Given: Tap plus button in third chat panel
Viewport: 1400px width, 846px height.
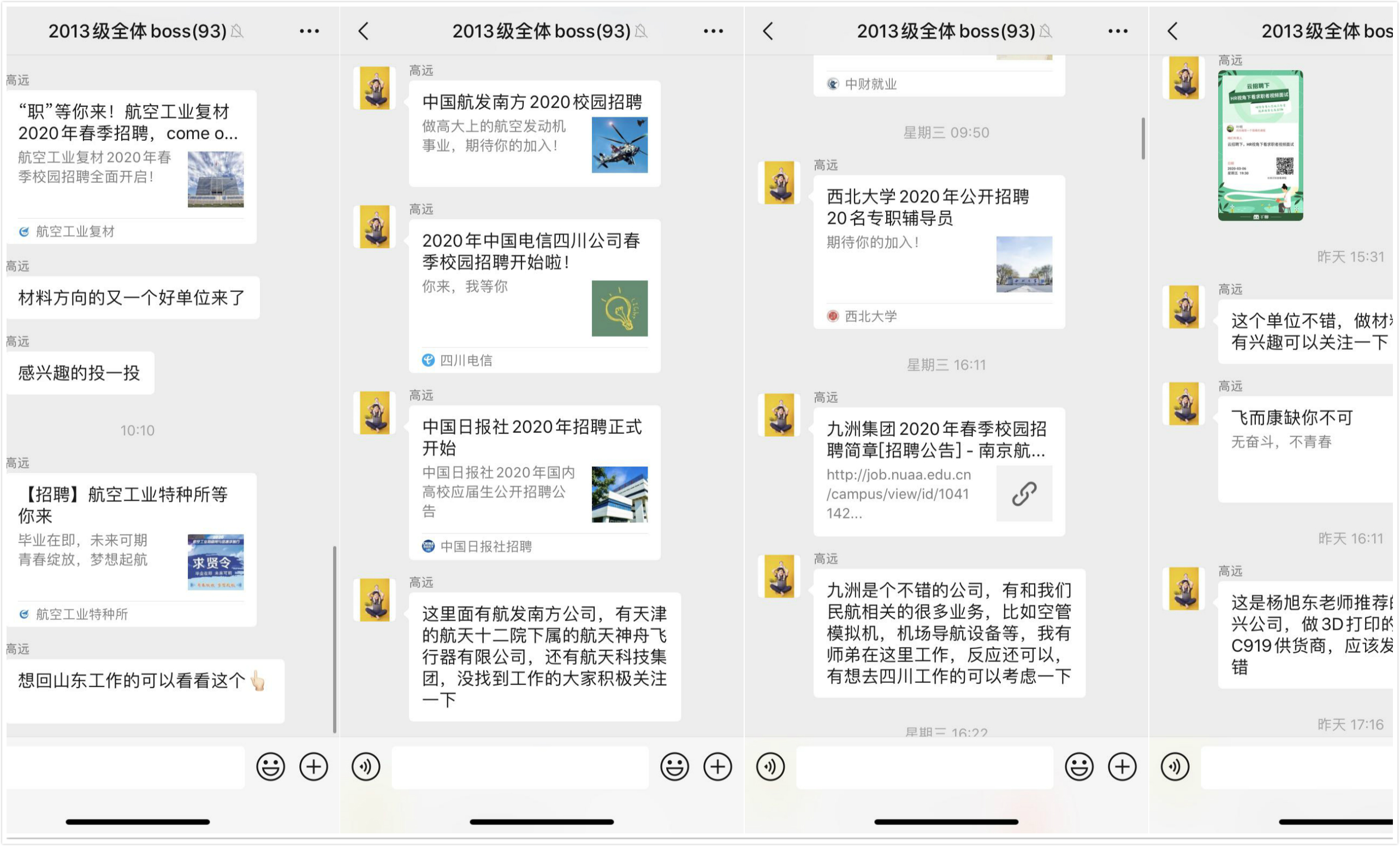Looking at the screenshot, I should point(1122,767).
